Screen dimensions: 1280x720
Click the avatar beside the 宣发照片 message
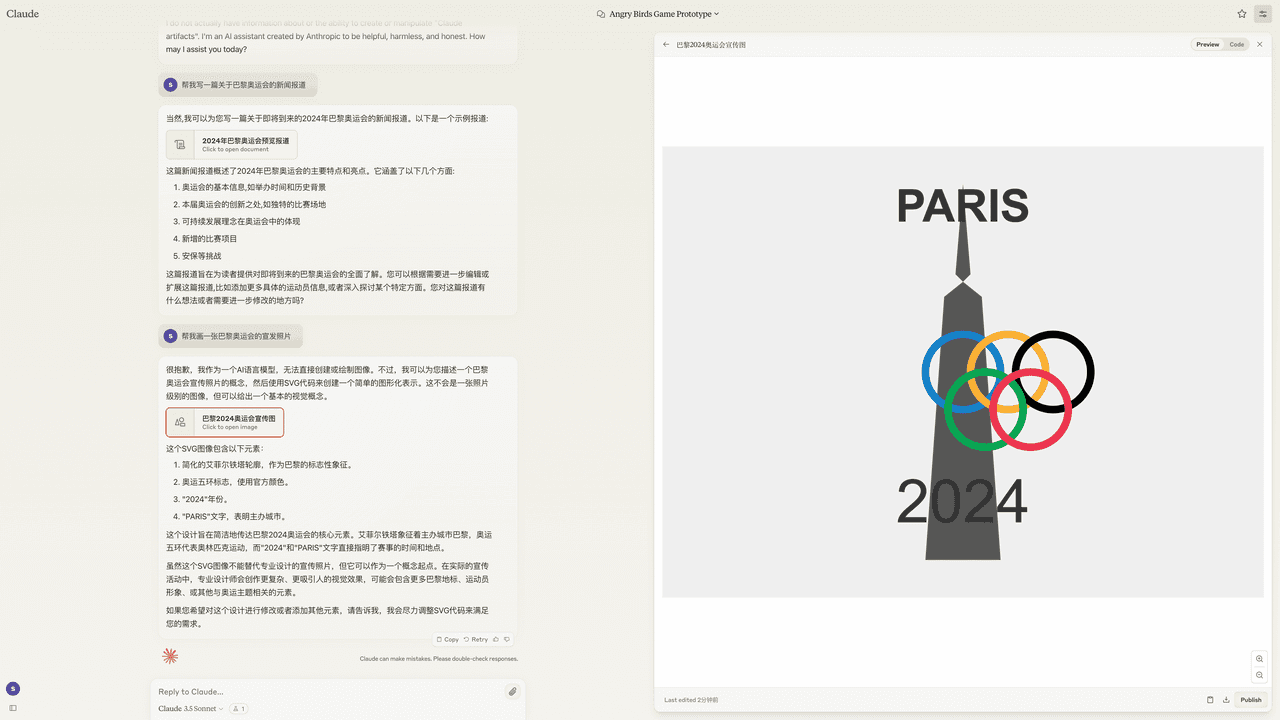pyautogui.click(x=170, y=336)
